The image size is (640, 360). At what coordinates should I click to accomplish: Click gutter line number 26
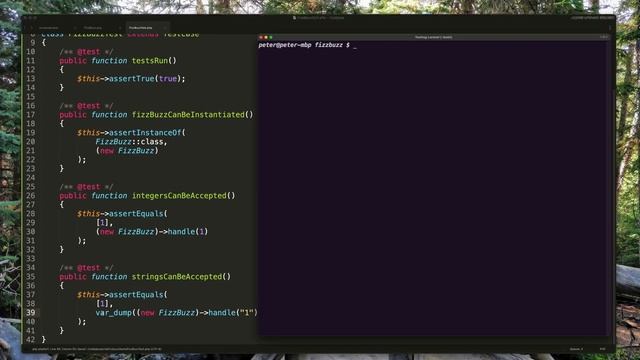pyautogui.click(x=31, y=196)
